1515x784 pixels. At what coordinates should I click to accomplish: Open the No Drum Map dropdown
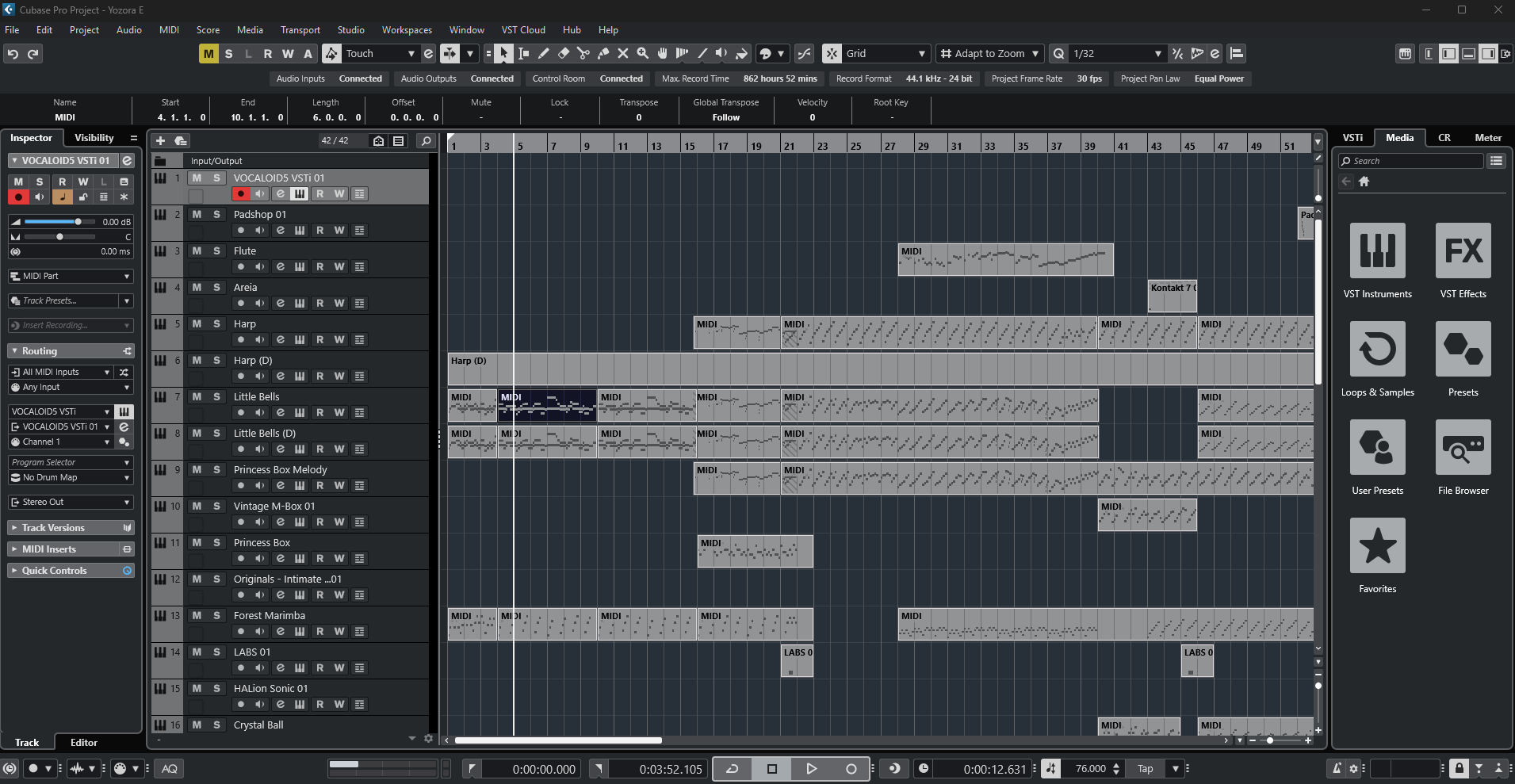(x=71, y=478)
